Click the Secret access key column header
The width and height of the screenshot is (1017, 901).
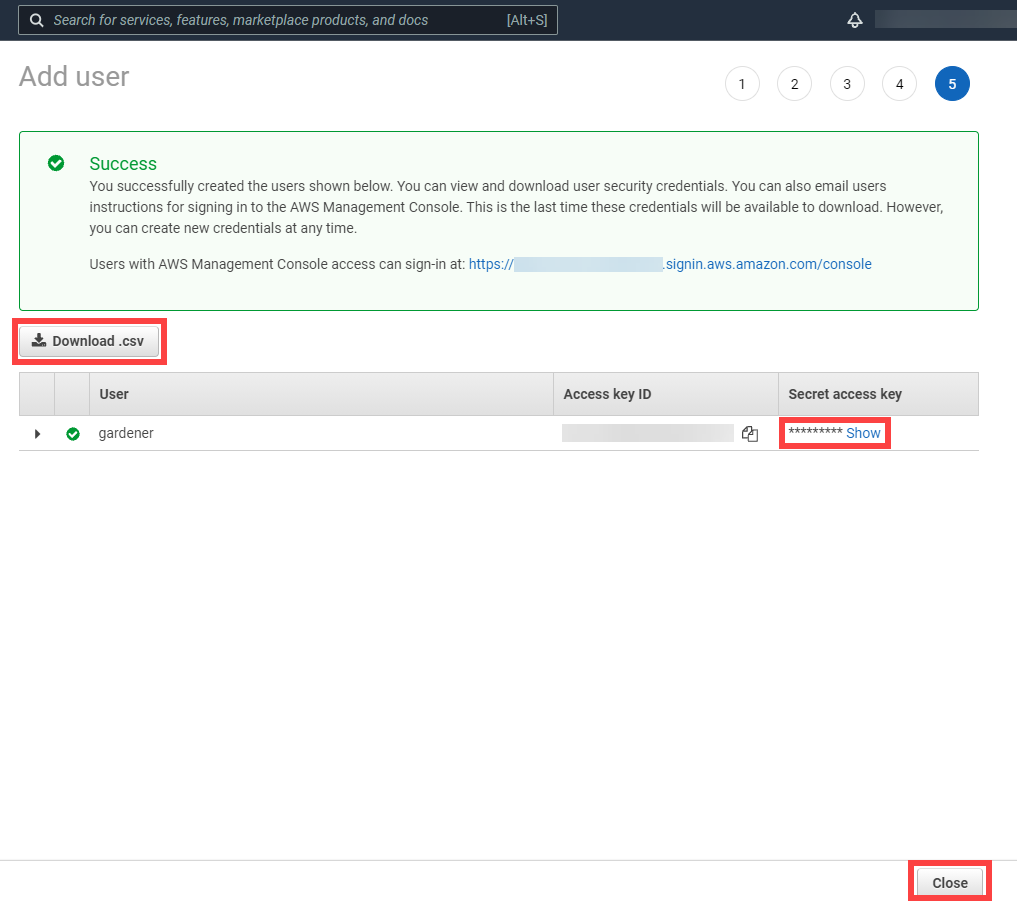[x=844, y=394]
